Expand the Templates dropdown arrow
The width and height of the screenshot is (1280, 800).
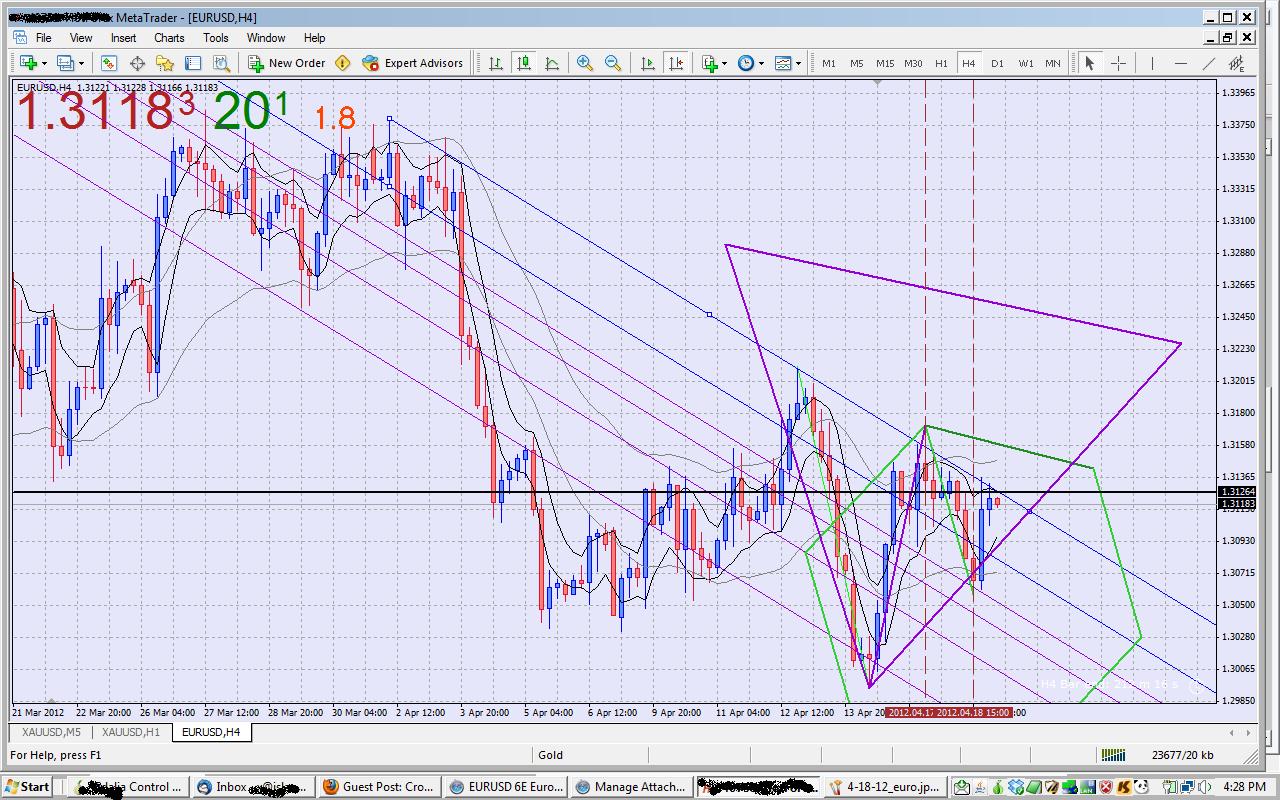coord(799,63)
